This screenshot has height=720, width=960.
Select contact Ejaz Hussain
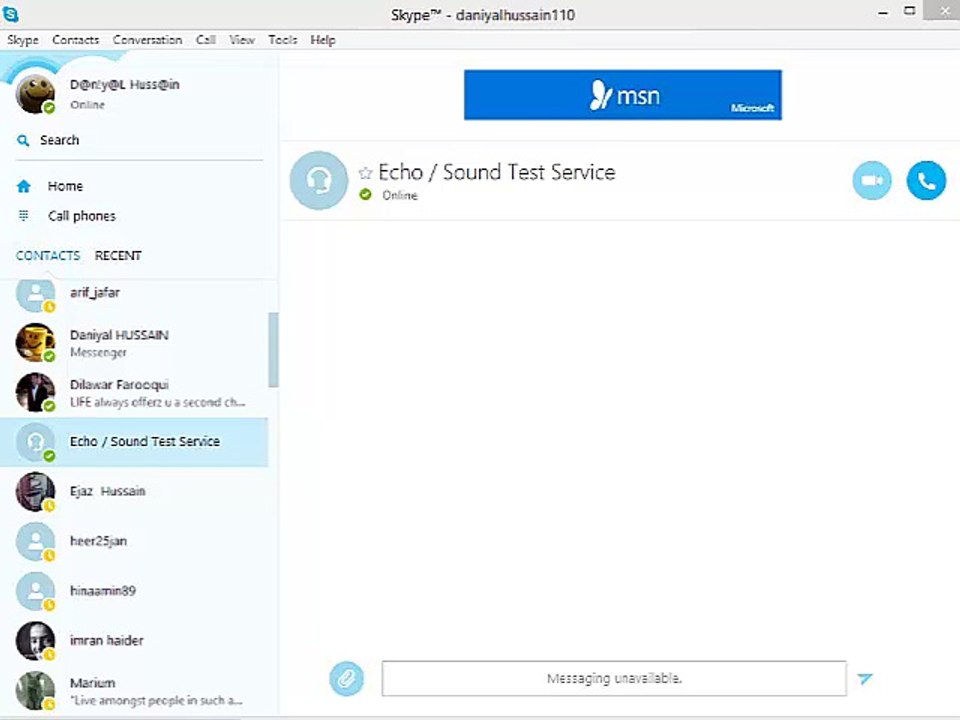pos(134,492)
